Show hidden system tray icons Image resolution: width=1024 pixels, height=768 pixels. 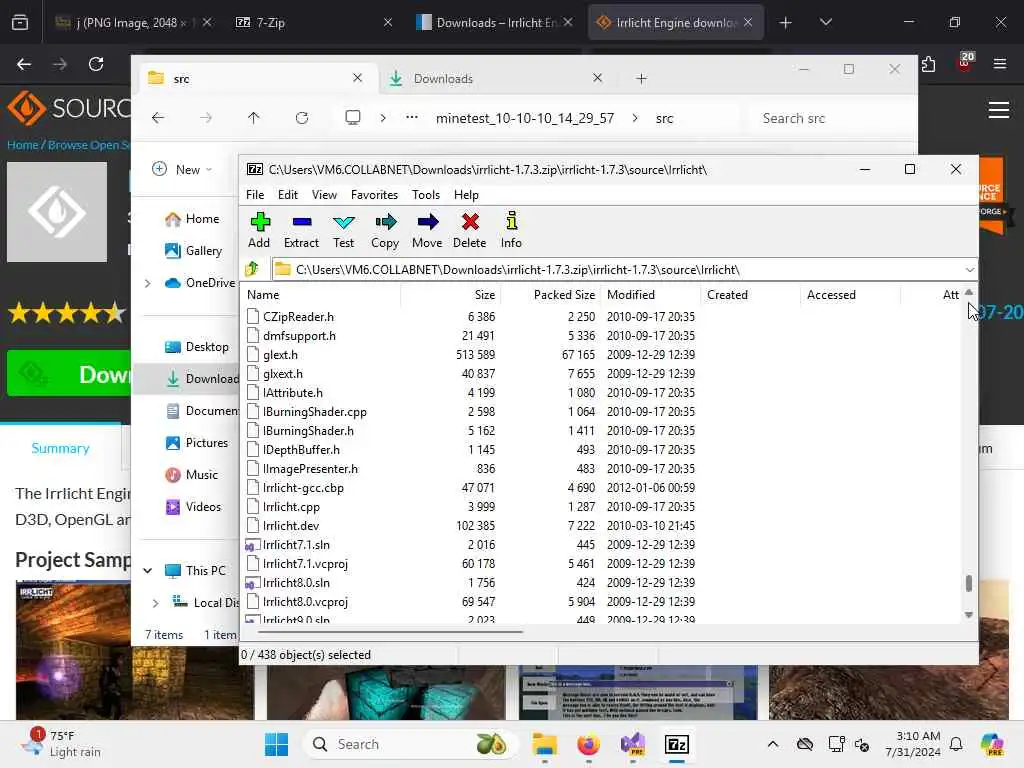tap(773, 744)
